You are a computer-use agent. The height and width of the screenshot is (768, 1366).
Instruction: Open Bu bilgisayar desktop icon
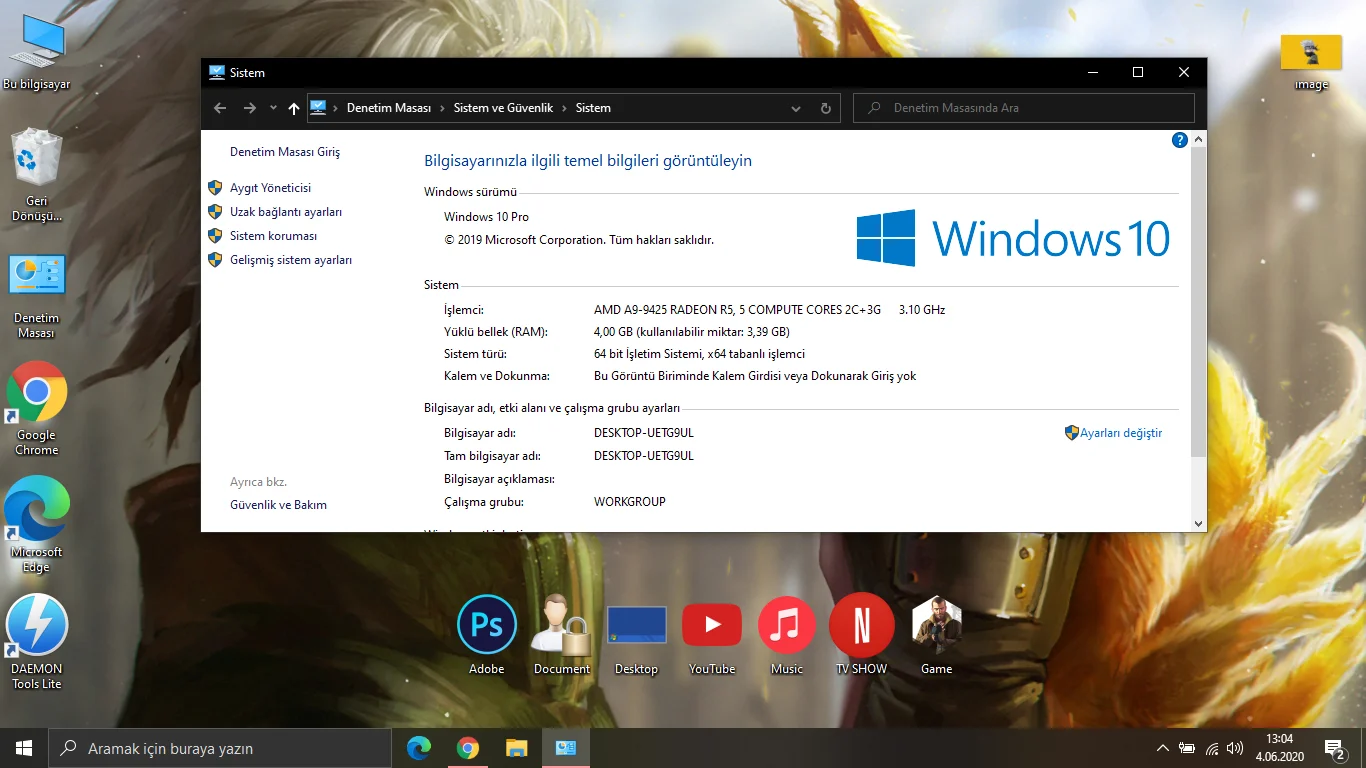(37, 53)
